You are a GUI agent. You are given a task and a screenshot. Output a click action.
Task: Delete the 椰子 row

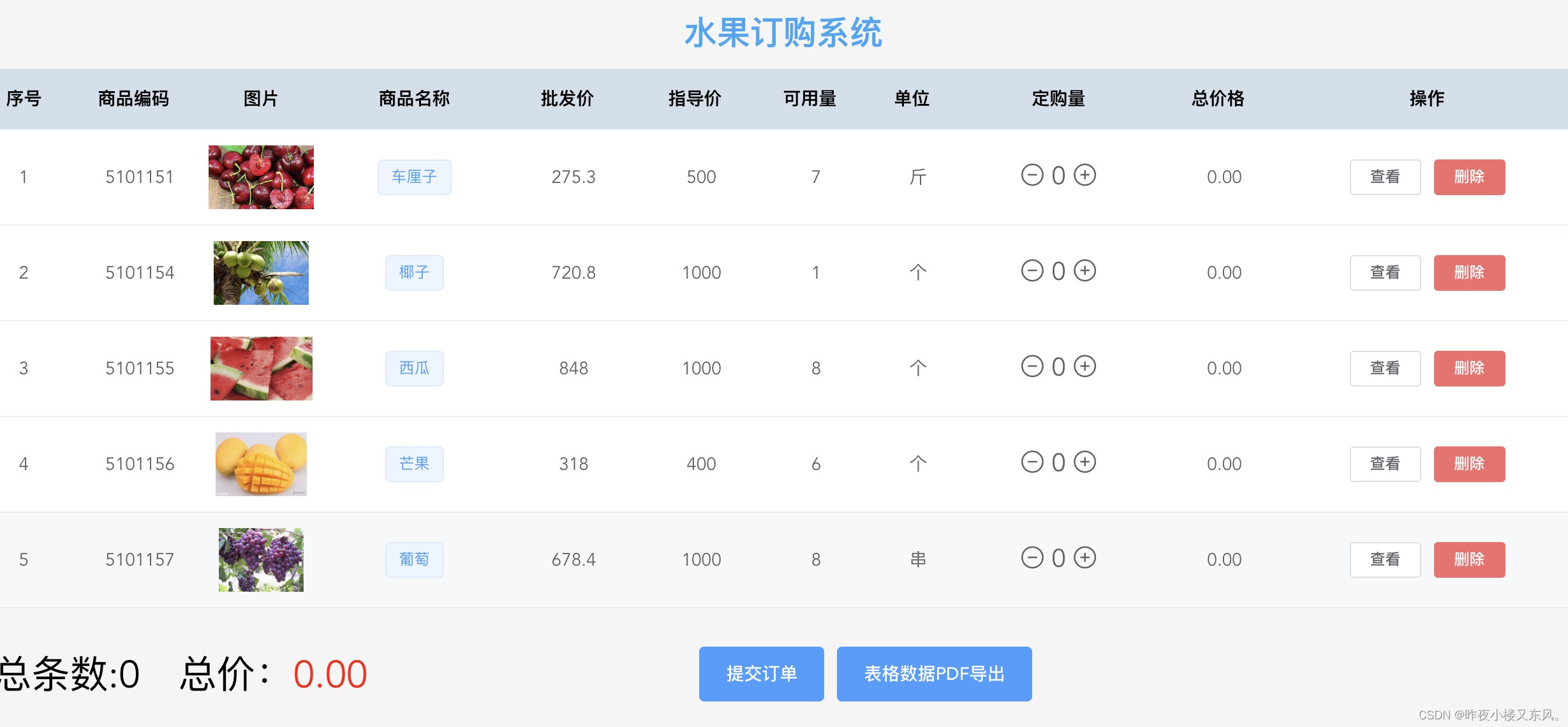pyautogui.click(x=1469, y=272)
